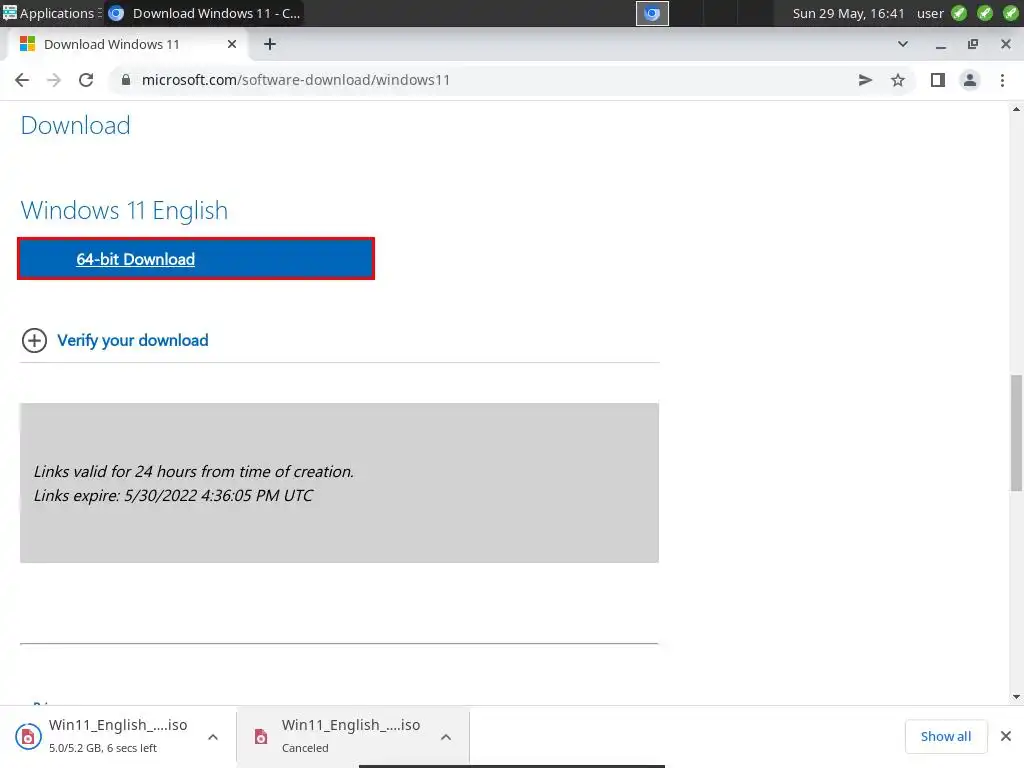Click the Canceled status text
The width and height of the screenshot is (1024, 768).
click(x=305, y=748)
